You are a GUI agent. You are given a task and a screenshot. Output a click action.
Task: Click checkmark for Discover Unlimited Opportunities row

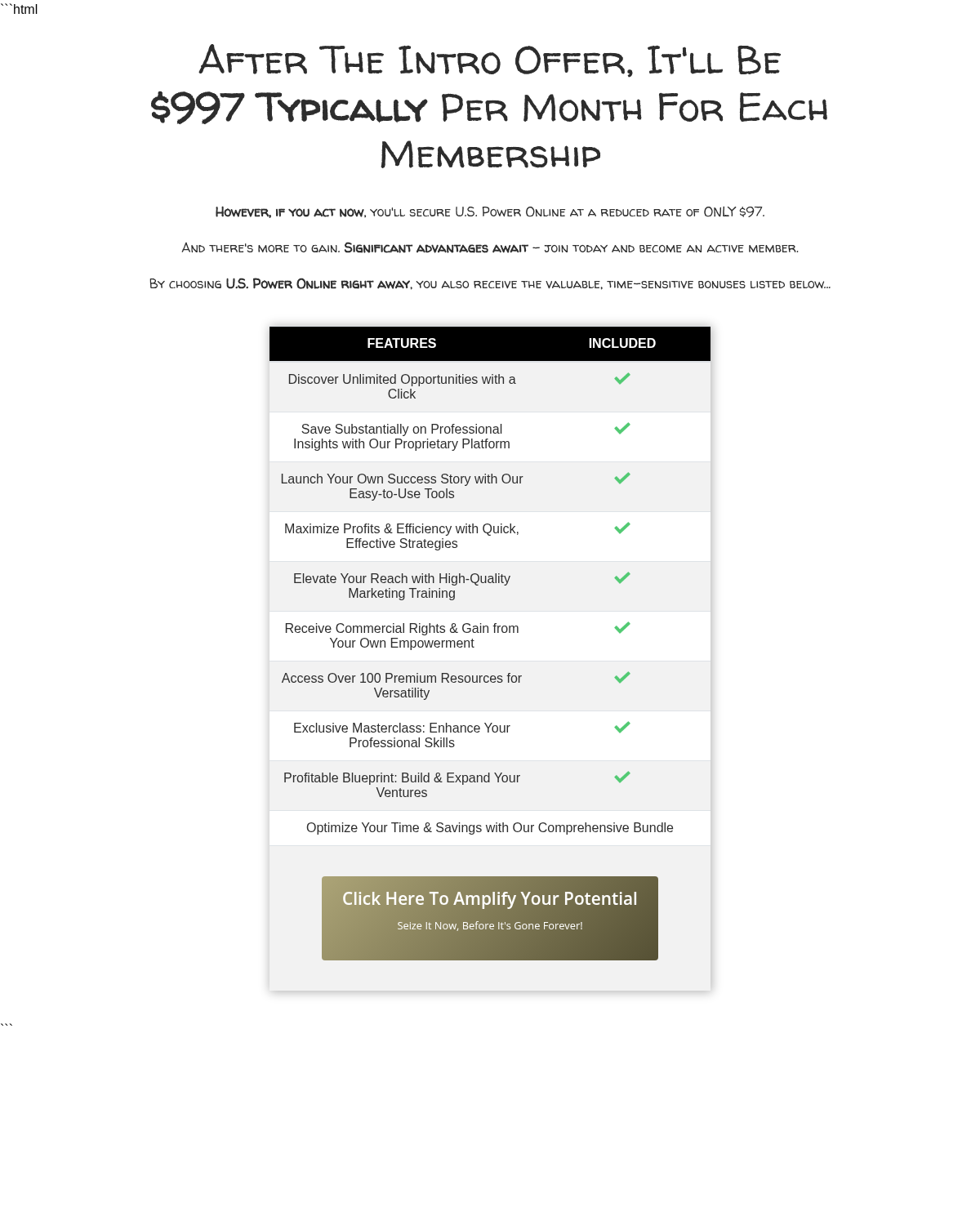click(622, 379)
